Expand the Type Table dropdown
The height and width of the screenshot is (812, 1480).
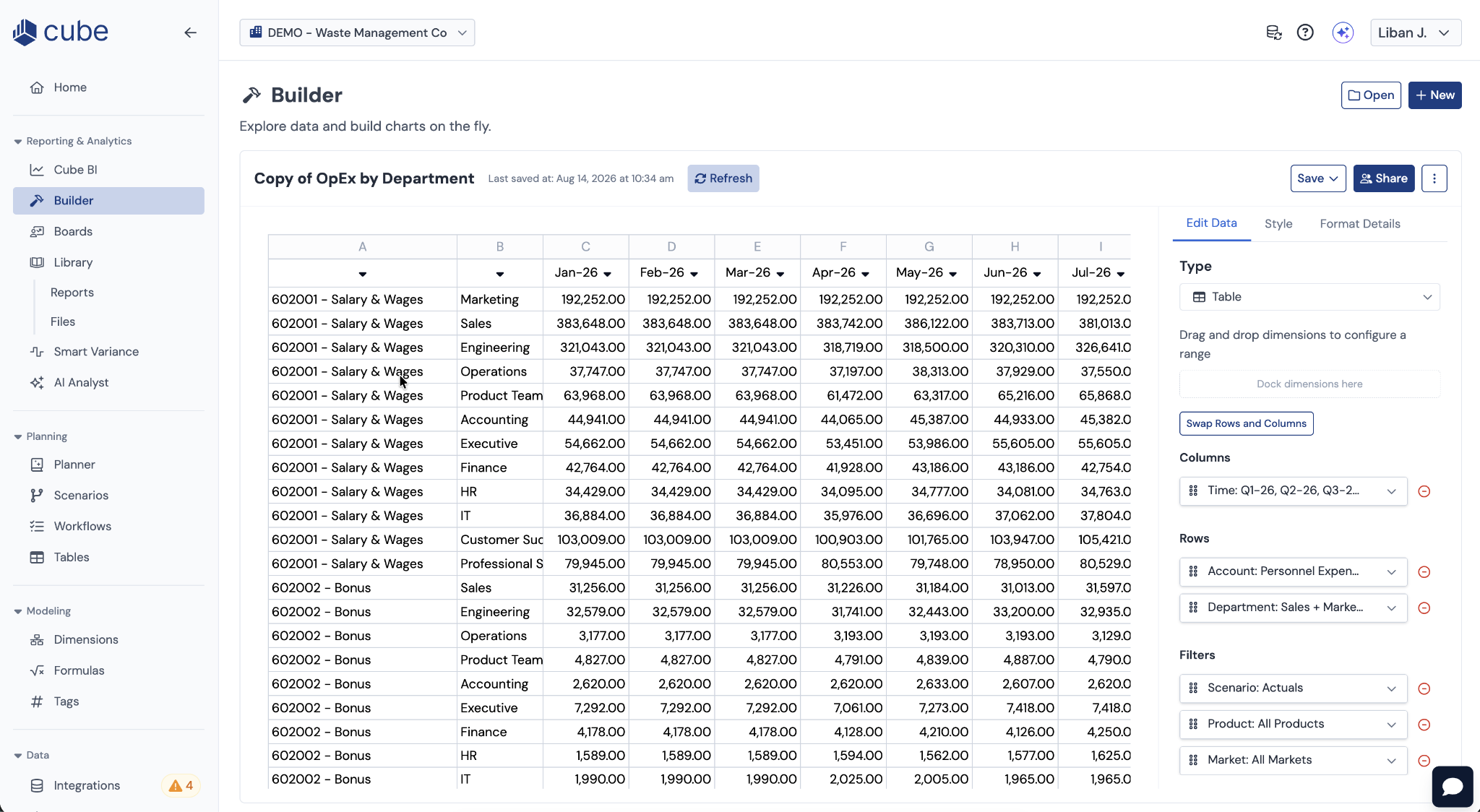point(1309,297)
